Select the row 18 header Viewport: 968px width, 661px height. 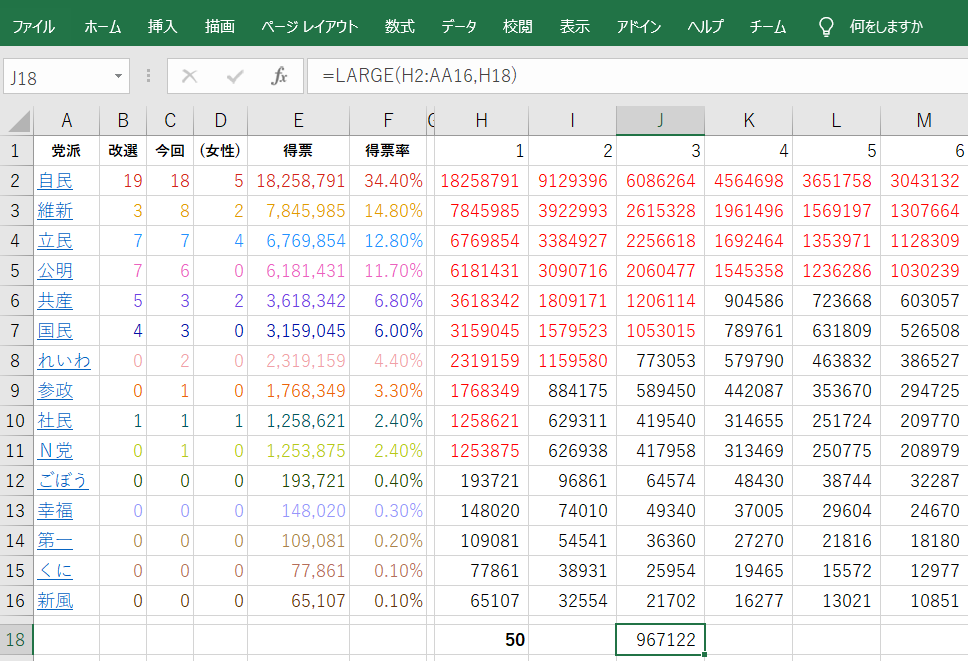tap(17, 639)
